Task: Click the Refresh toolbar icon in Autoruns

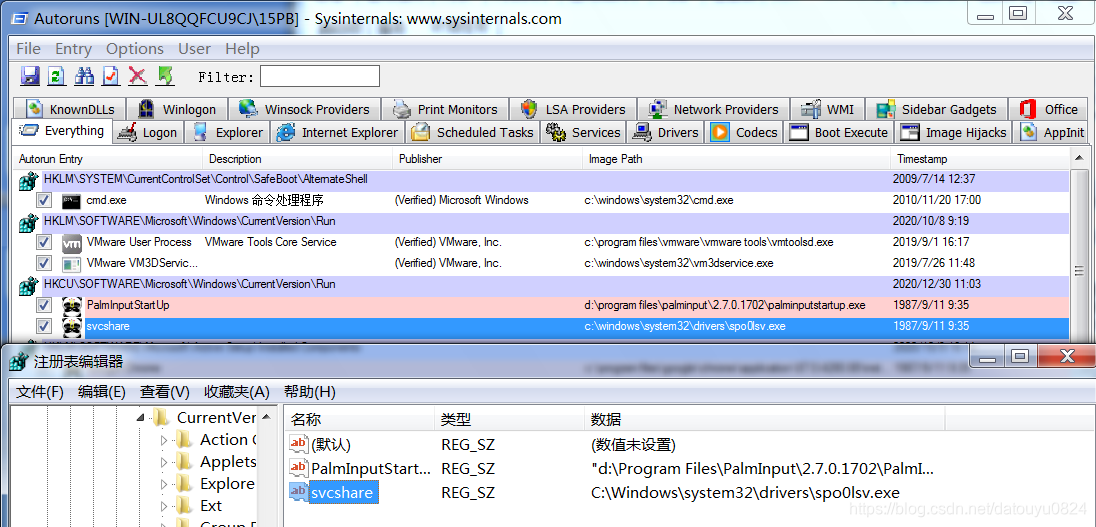Action: point(56,75)
